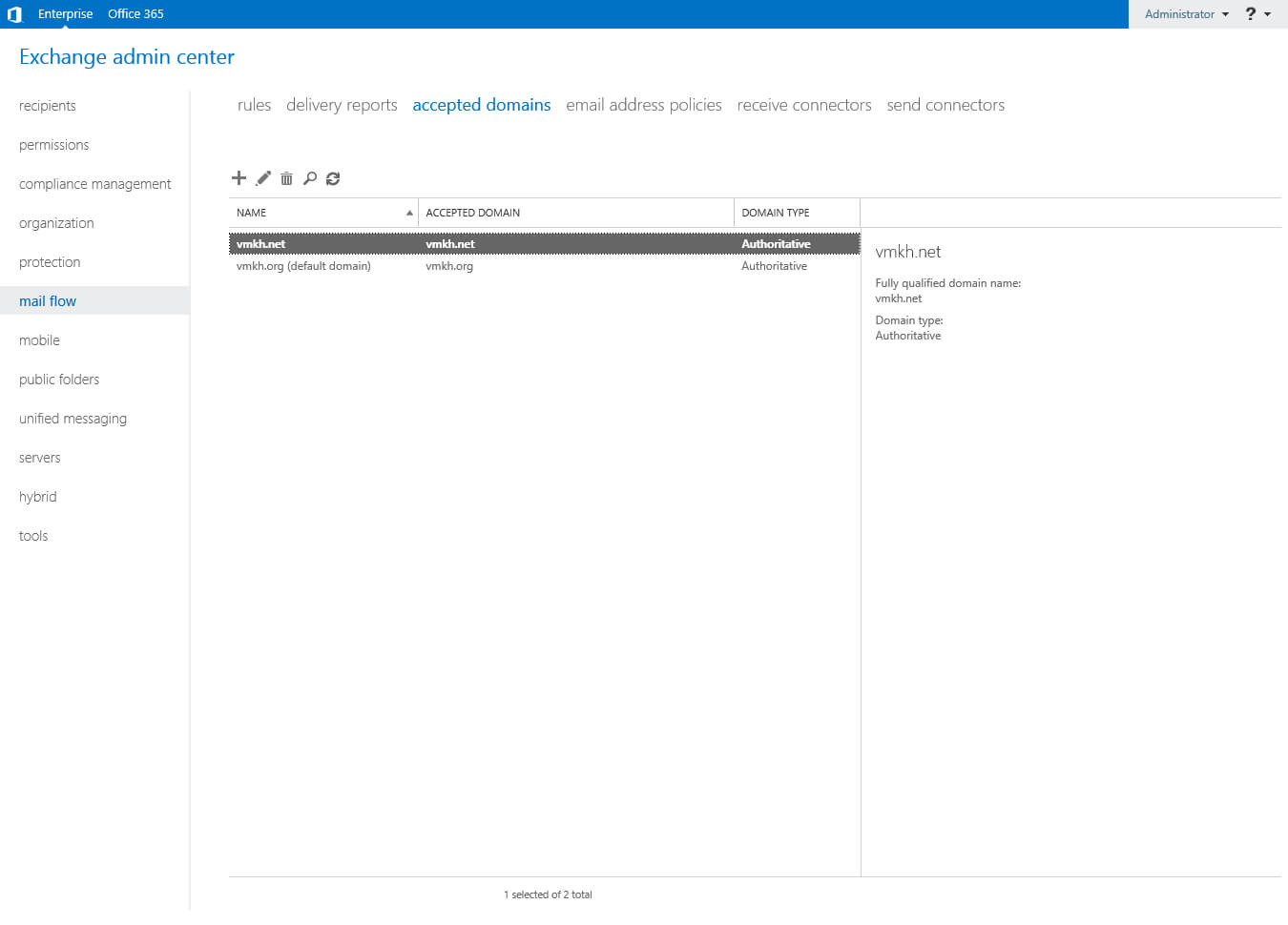Image resolution: width=1288 pixels, height=925 pixels.
Task: Switch to the rules tab
Action: [254, 105]
